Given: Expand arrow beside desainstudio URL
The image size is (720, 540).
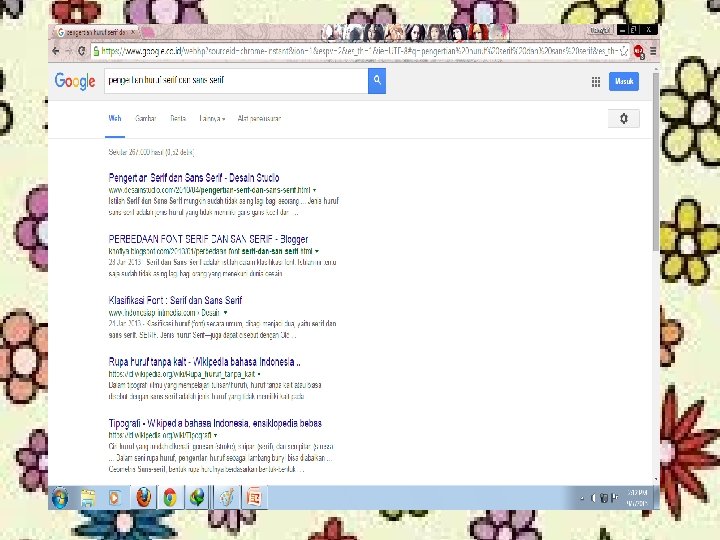Looking at the screenshot, I should click(x=315, y=190).
